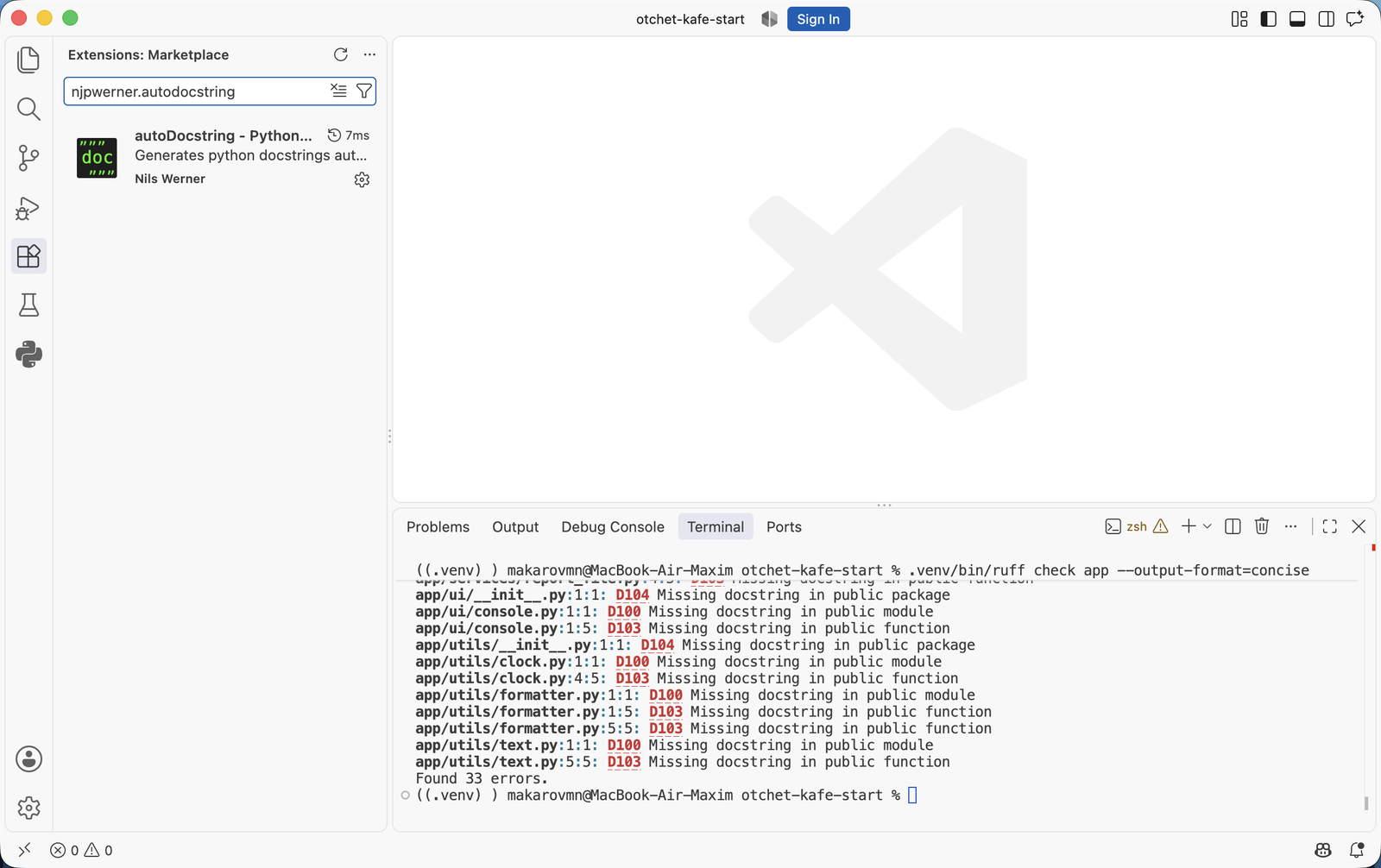The height and width of the screenshot is (868, 1381).
Task: Select the zsh terminal instance
Action: click(1137, 526)
